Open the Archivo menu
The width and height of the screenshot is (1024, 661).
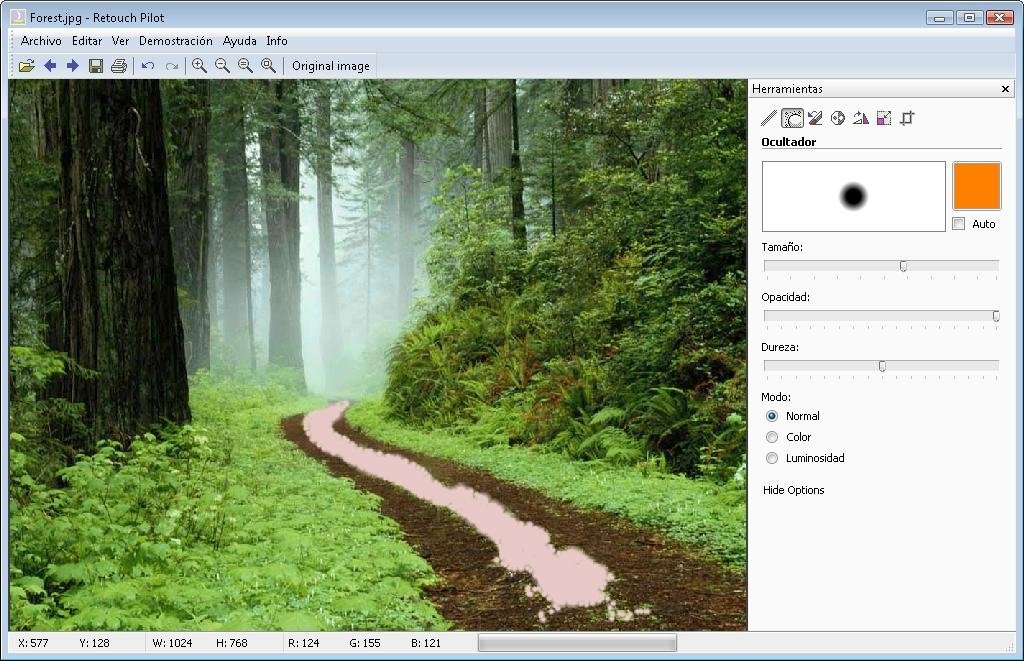tap(41, 40)
